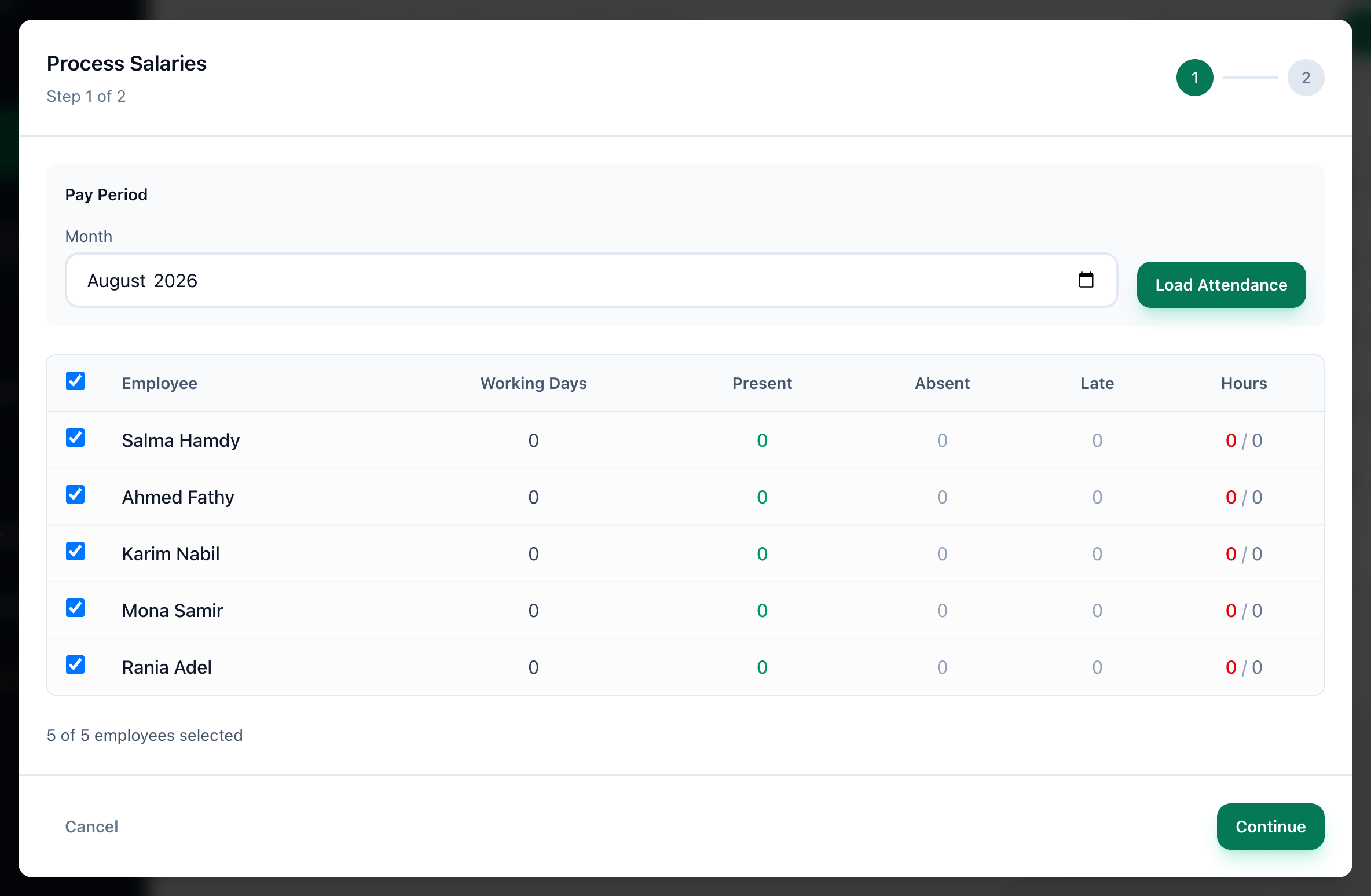Screen dimensions: 1371x896
Task: Click the 'Step 1 of 2' subtitle
Action: [86, 96]
